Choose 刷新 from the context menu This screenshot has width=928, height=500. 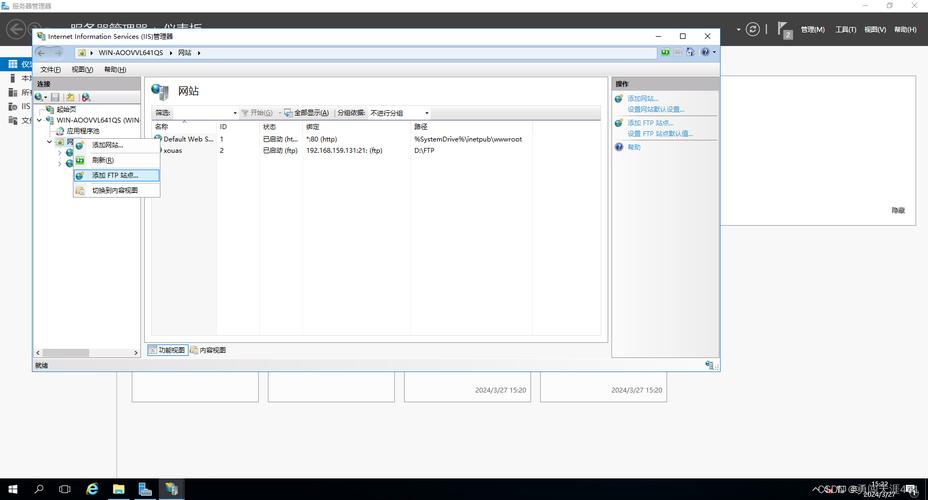pos(102,160)
